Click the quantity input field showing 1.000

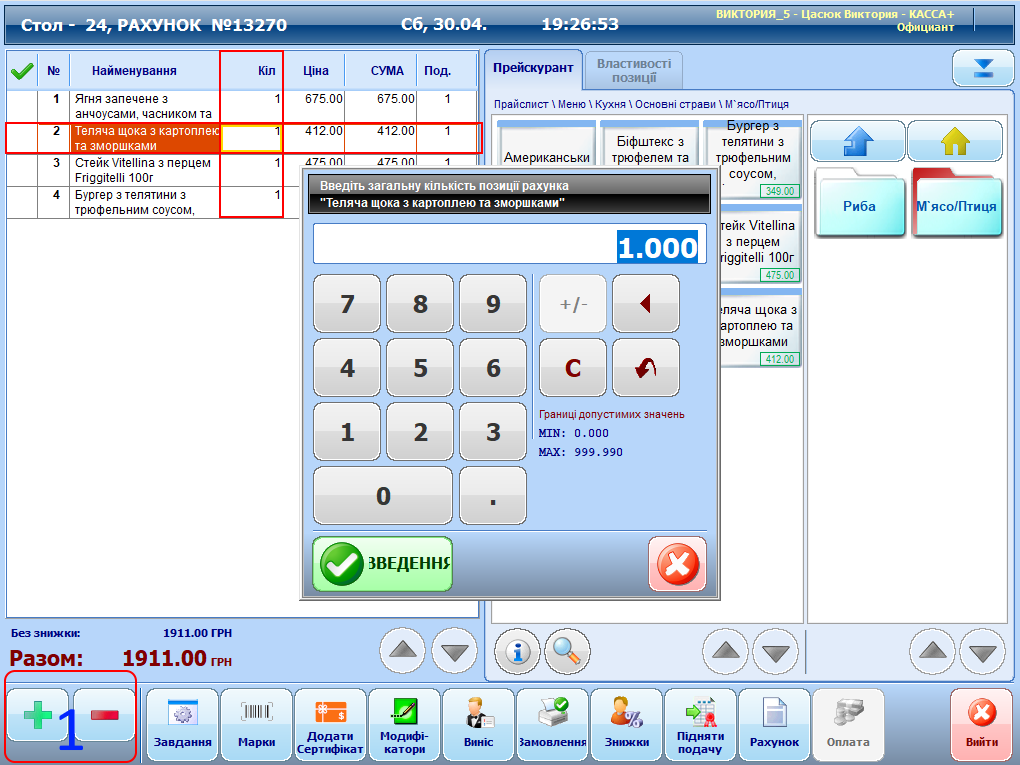[x=510, y=247]
